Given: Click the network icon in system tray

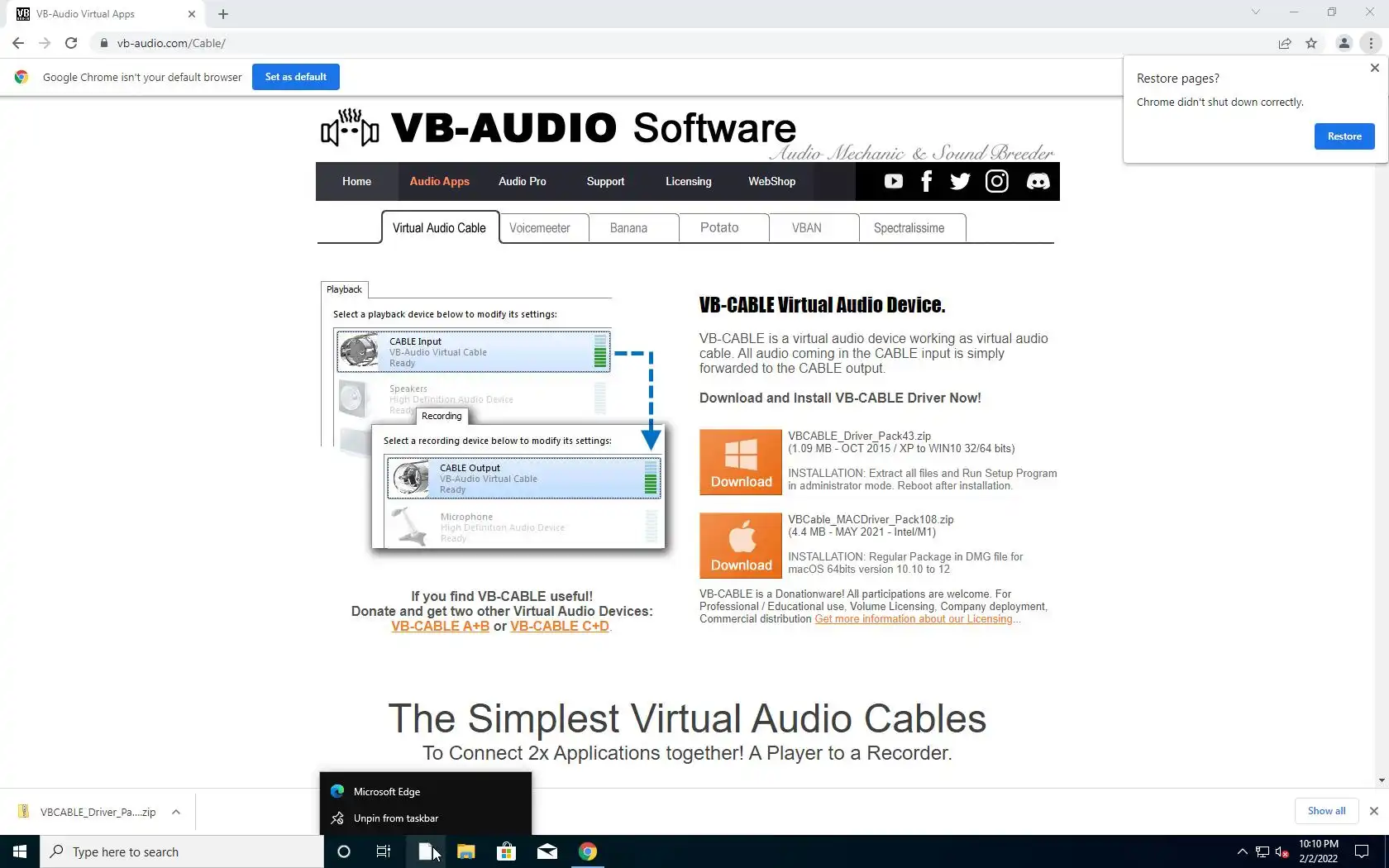Looking at the screenshot, I should [x=1263, y=851].
